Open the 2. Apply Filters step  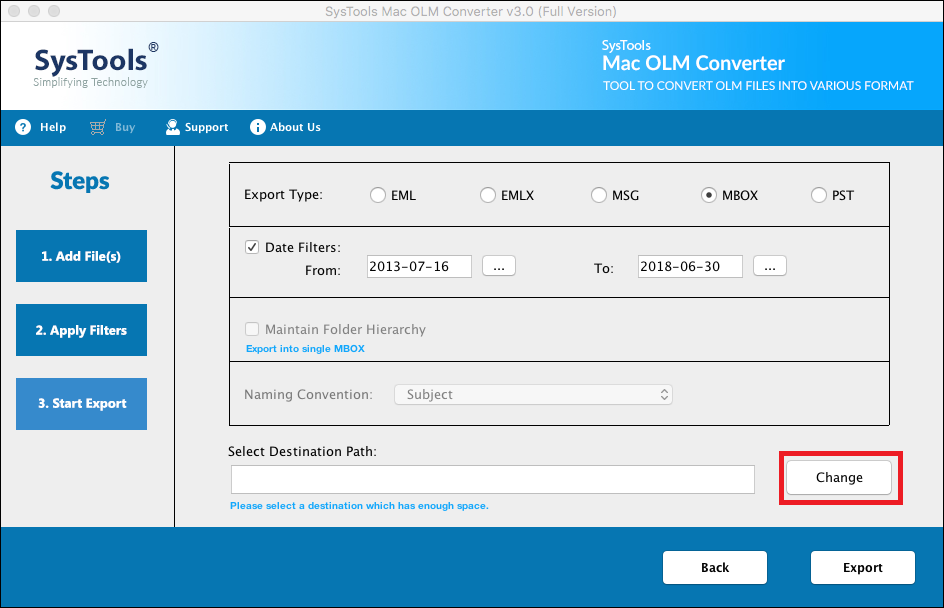[81, 330]
